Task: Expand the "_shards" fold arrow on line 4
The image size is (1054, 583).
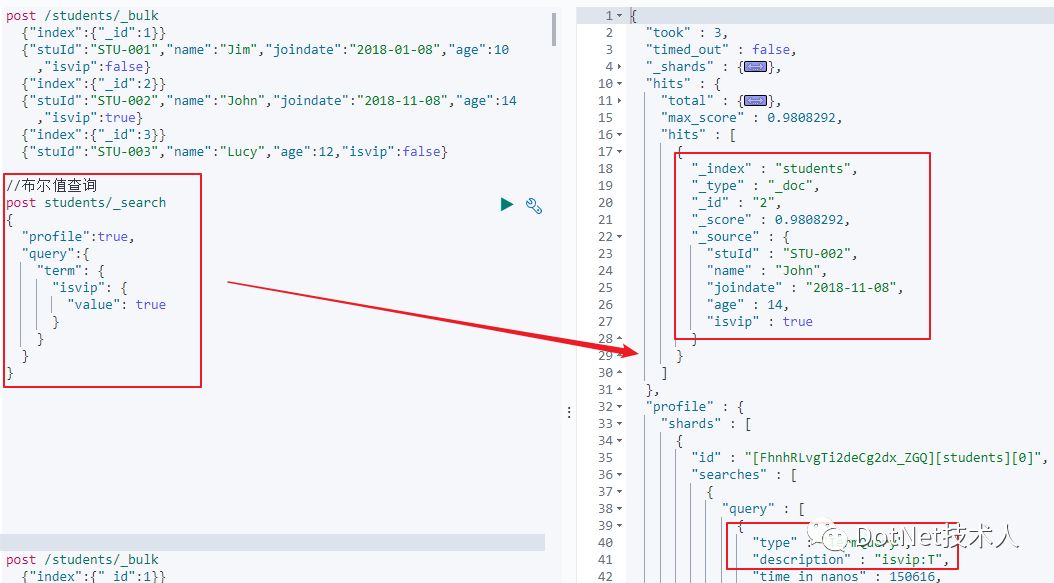Action: [620, 67]
